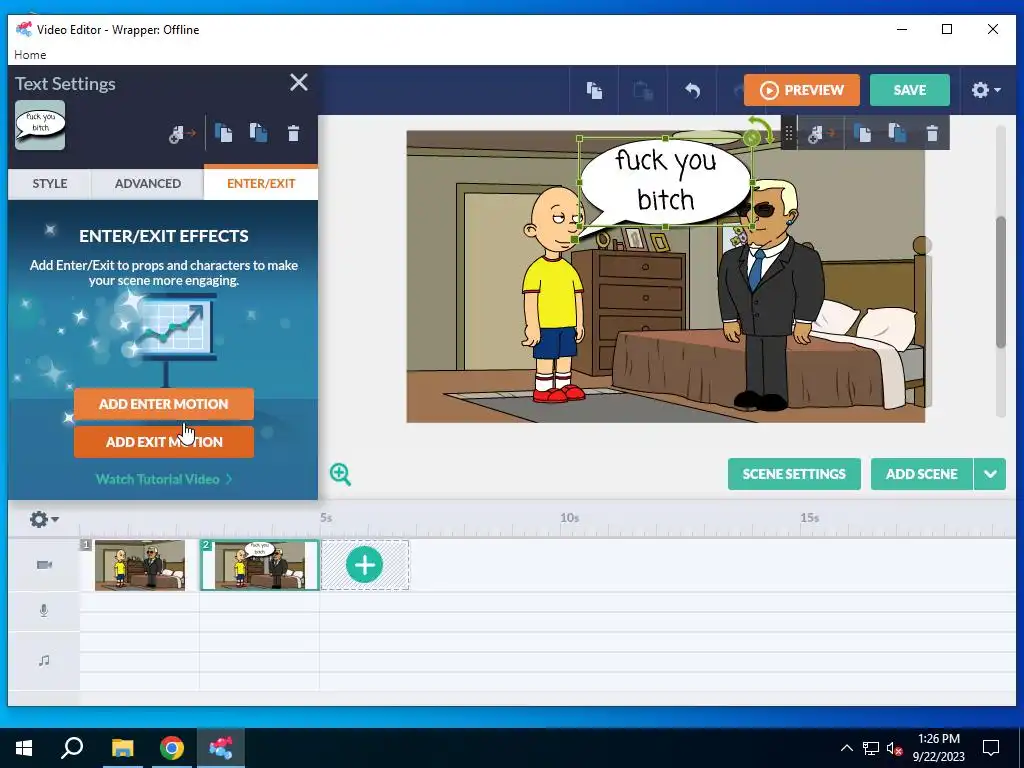Open the Watch Tutorial Video link

pos(163,479)
